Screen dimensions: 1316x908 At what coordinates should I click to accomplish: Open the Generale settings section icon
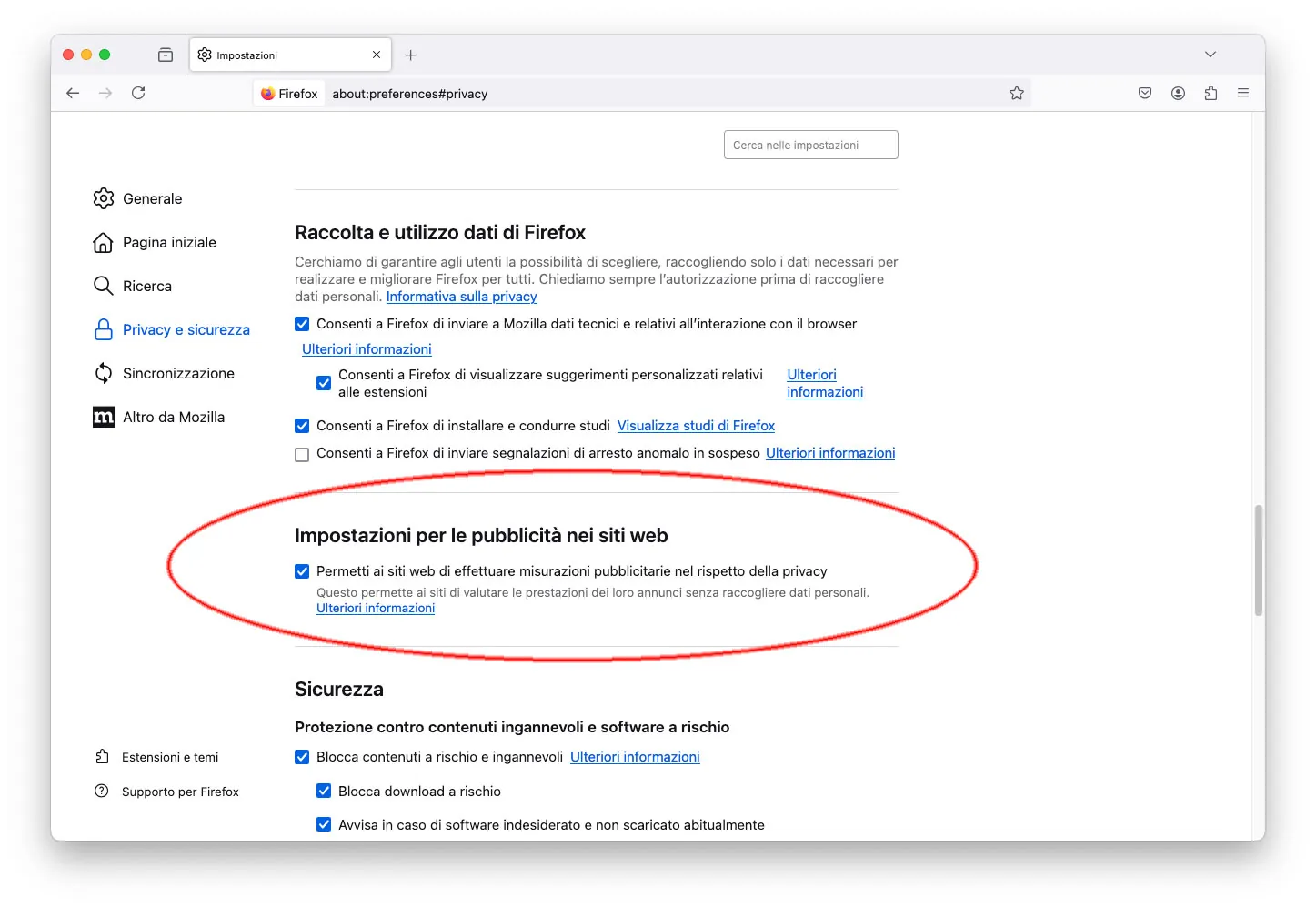104,198
